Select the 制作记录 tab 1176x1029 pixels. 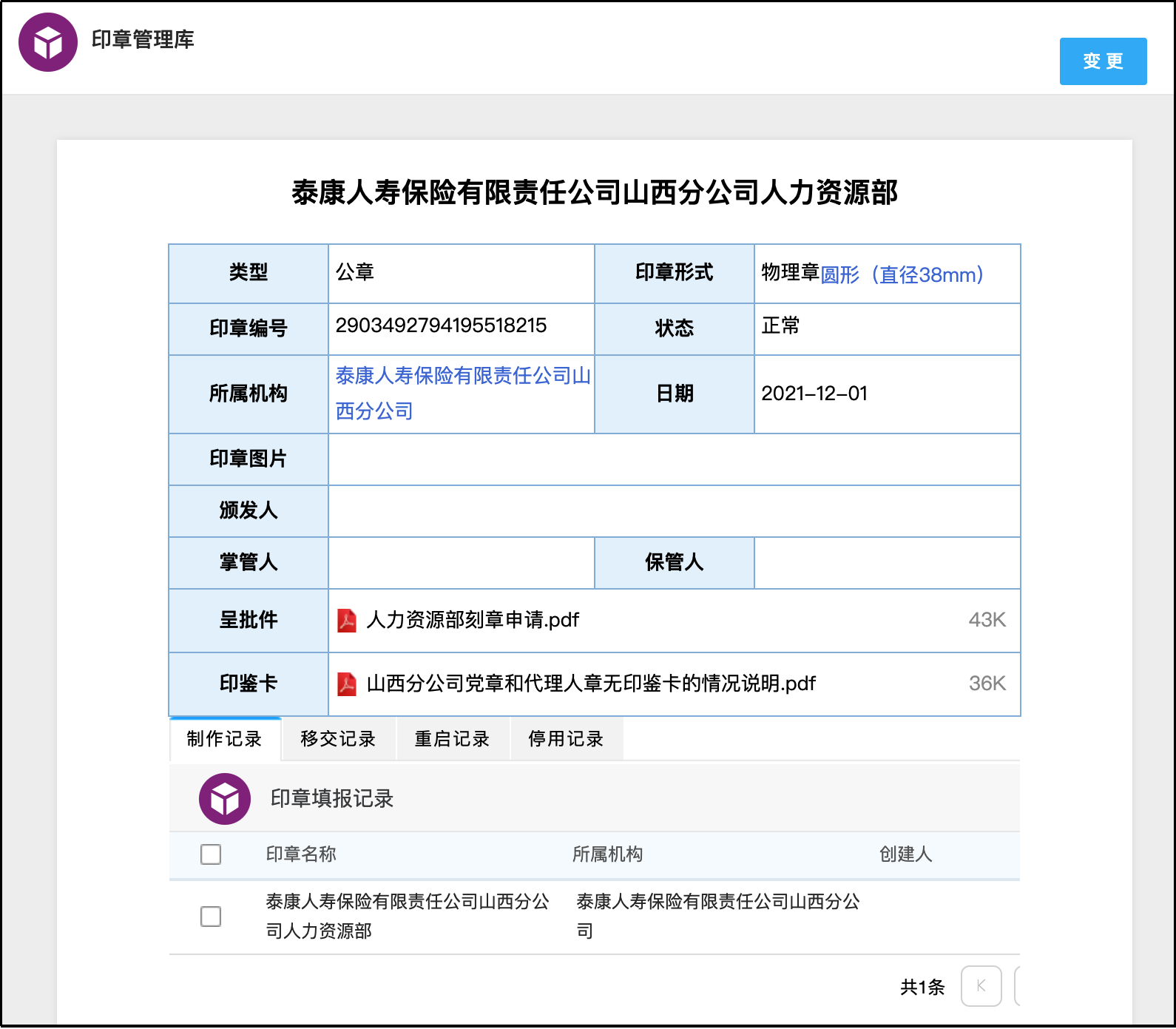click(225, 739)
